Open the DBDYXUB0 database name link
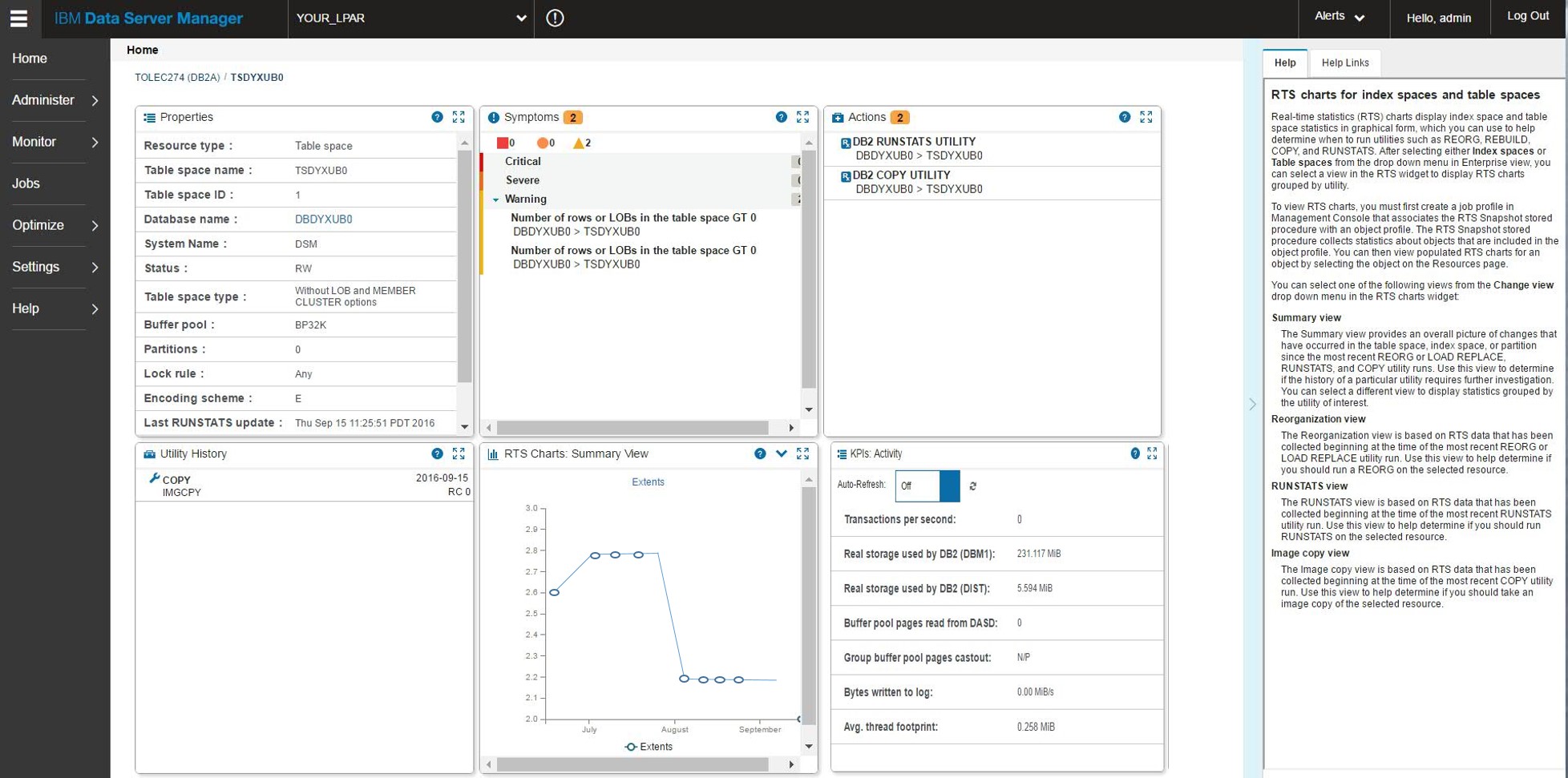 click(323, 219)
